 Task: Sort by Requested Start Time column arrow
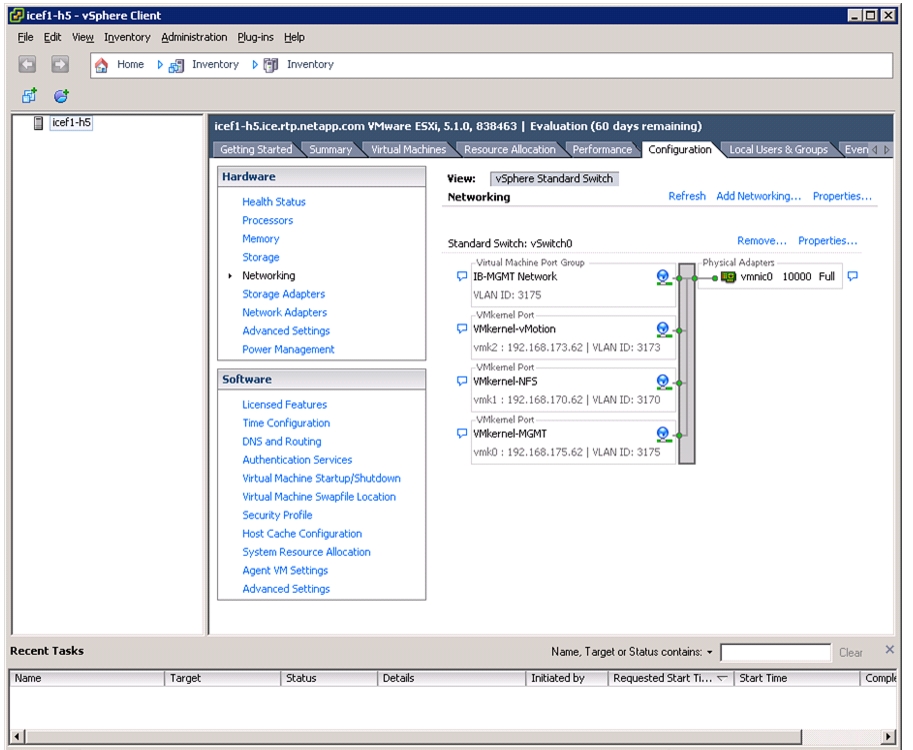pos(722,678)
